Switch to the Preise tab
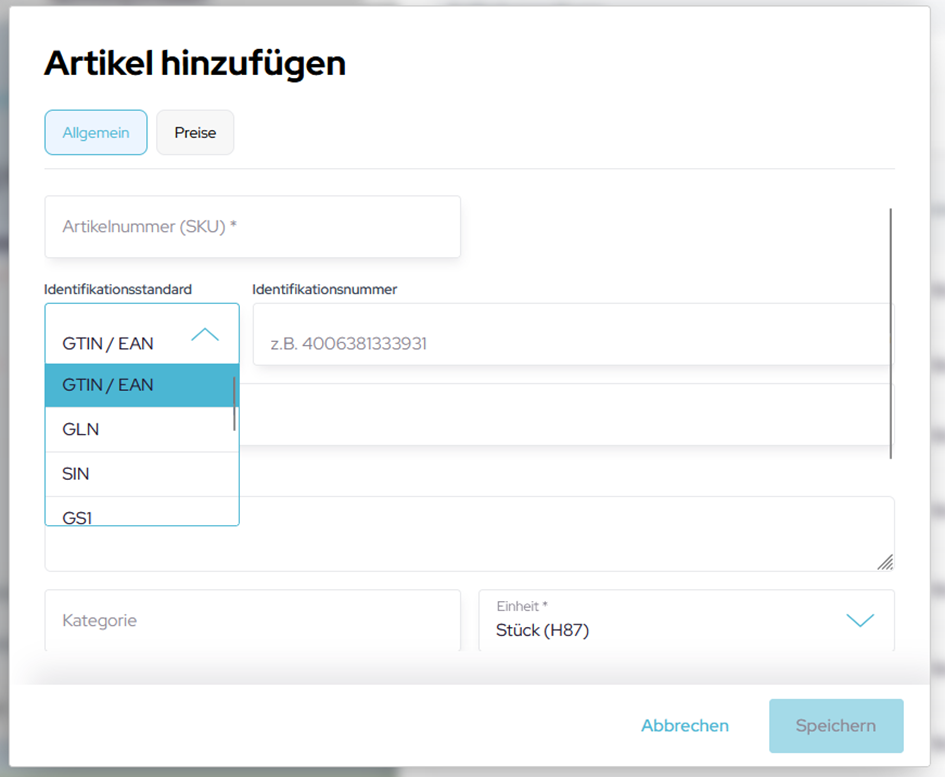This screenshot has height=777, width=945. coord(195,133)
